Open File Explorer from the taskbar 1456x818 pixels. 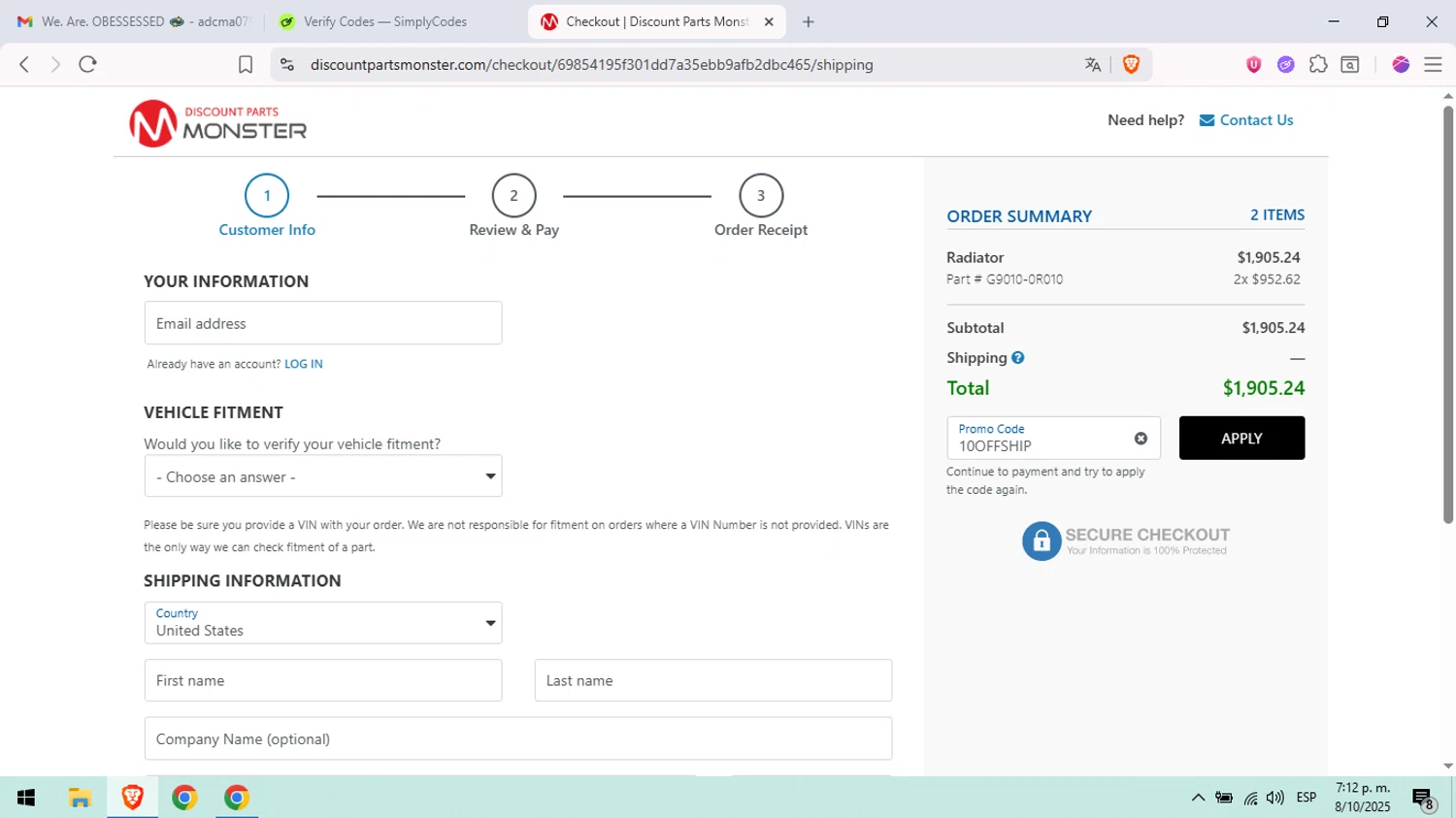point(80,798)
